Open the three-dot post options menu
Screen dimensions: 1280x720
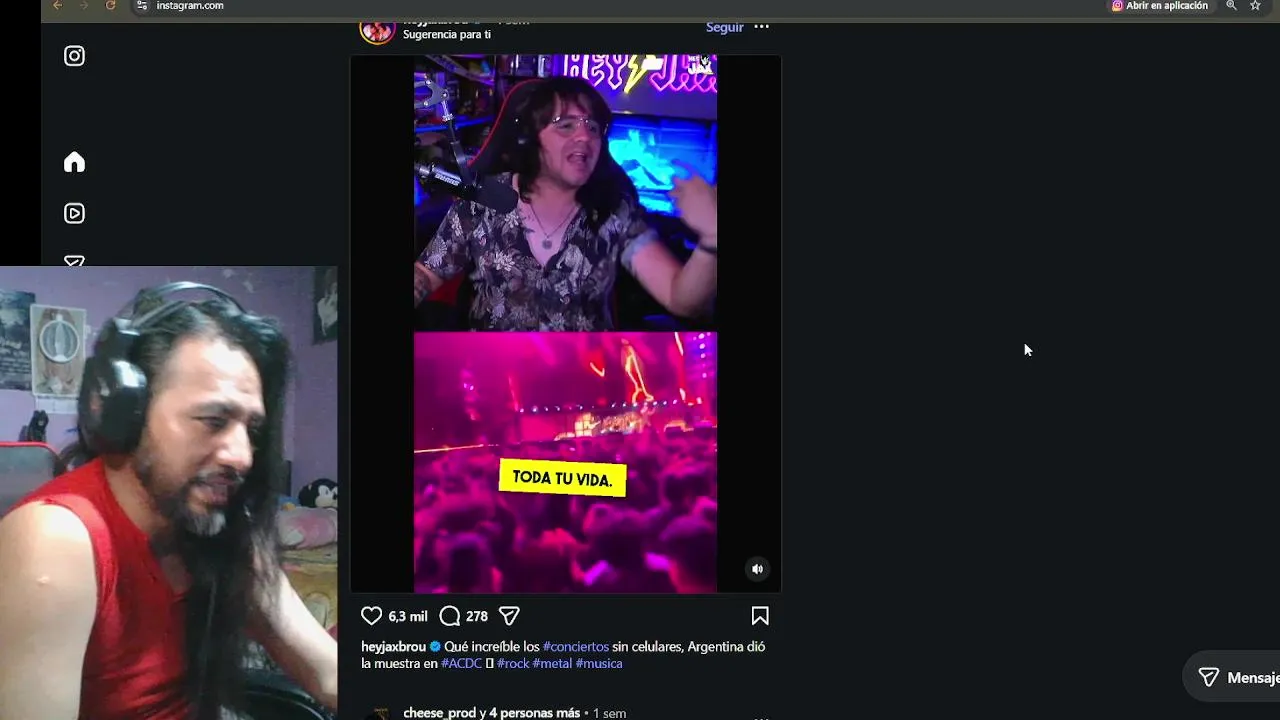coord(761,27)
